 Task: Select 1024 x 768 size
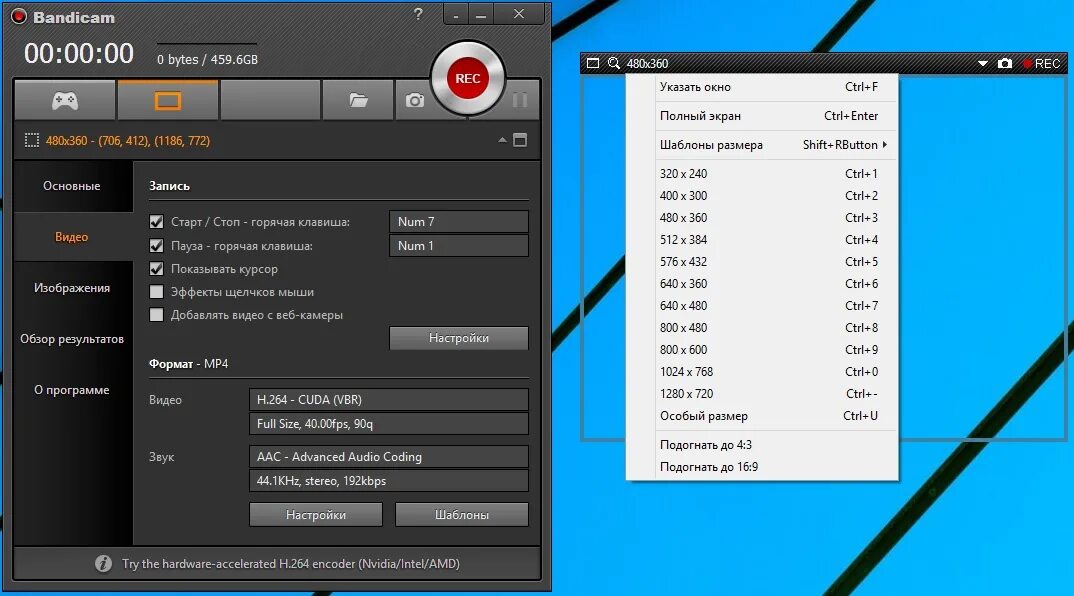click(762, 371)
